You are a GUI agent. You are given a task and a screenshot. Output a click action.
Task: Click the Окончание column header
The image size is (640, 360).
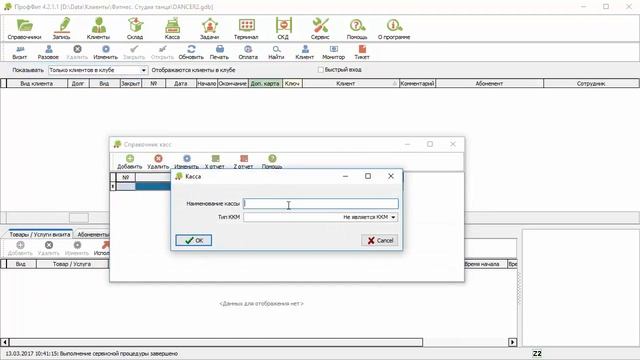[x=233, y=83]
